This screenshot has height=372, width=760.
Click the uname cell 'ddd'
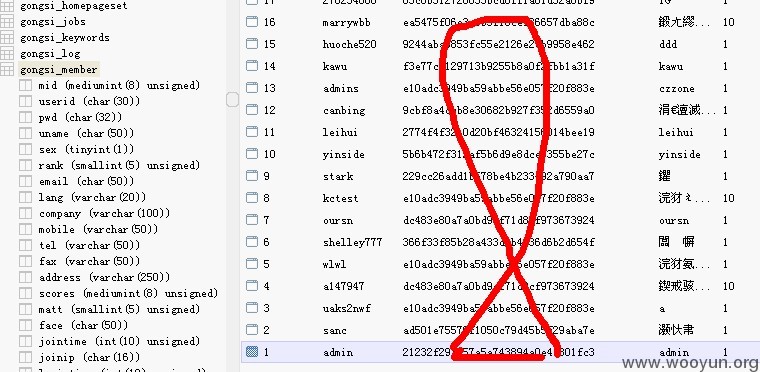tap(667, 44)
